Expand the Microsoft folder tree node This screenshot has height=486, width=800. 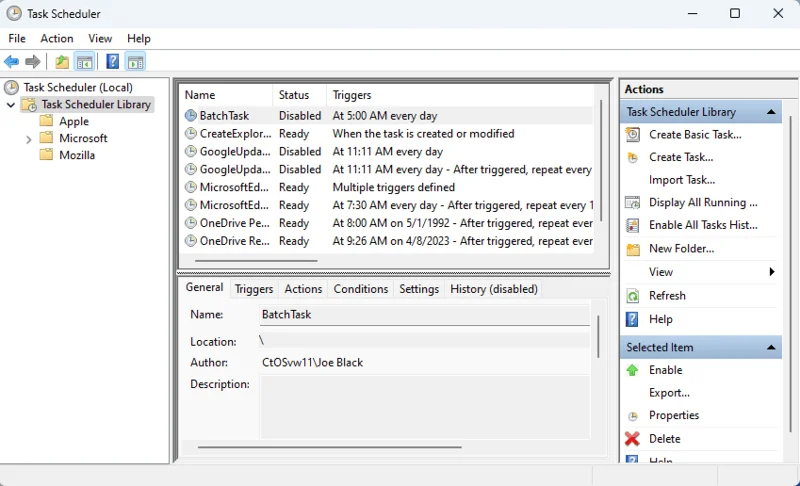(x=28, y=139)
